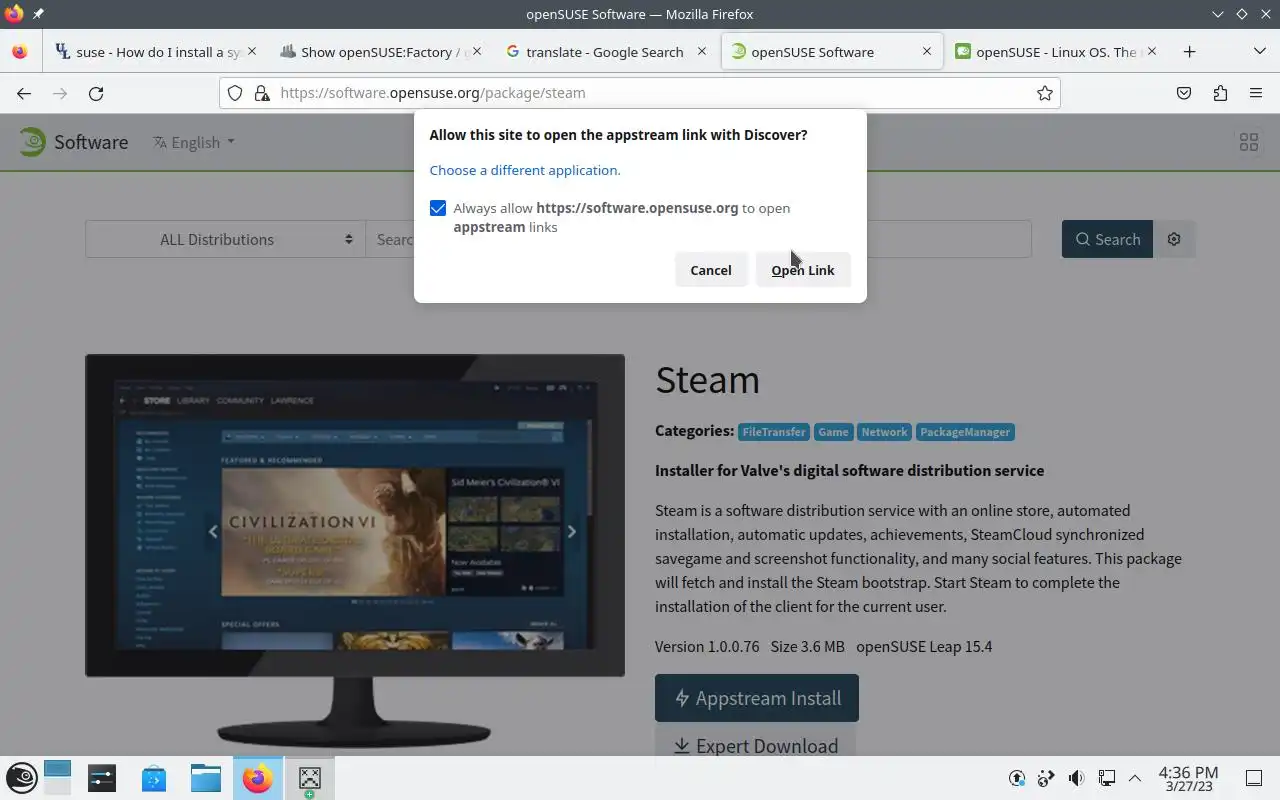The width and height of the screenshot is (1280, 800).
Task: Open the ALL Distributions dropdown
Action: (x=225, y=239)
